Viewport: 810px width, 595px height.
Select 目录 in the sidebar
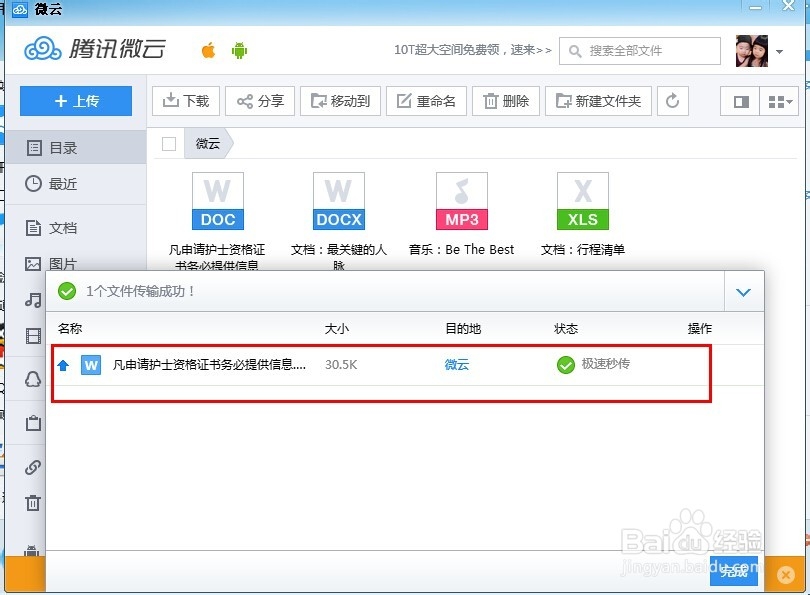[x=75, y=148]
